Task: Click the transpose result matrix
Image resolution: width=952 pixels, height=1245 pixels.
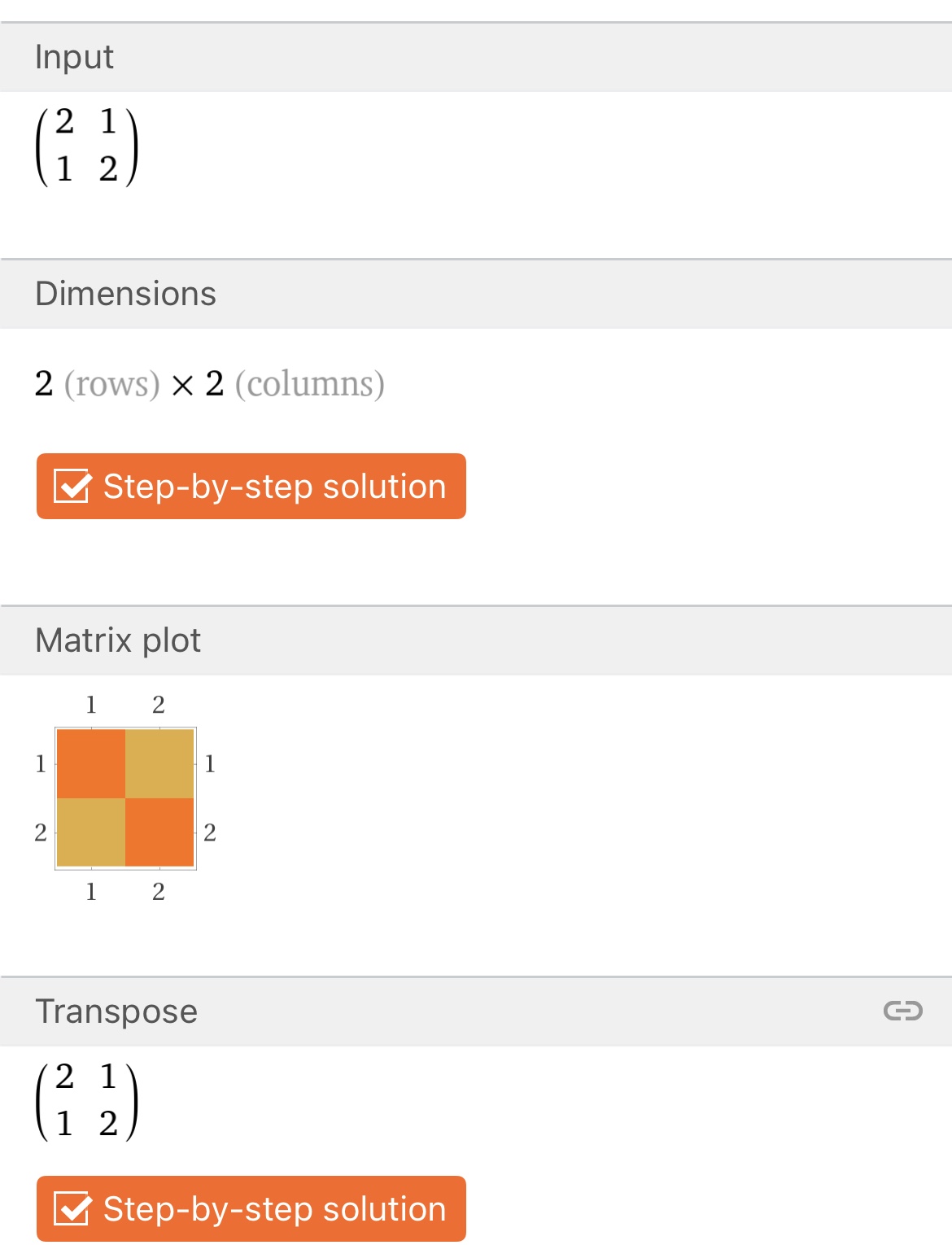Action: pos(87,1101)
